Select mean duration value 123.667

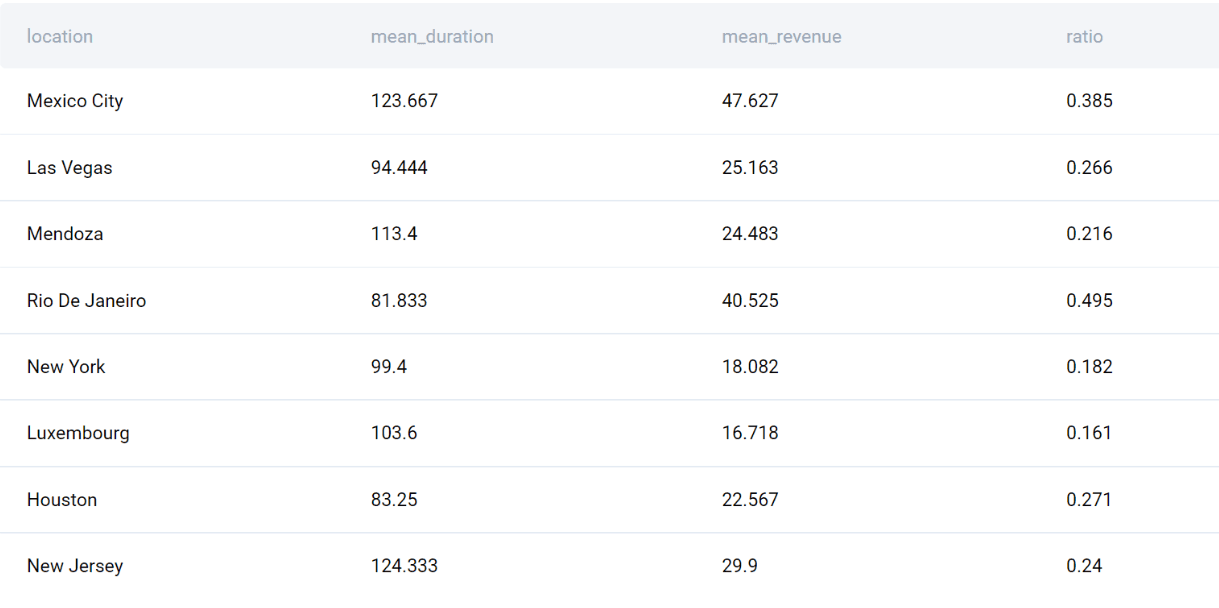(x=404, y=101)
